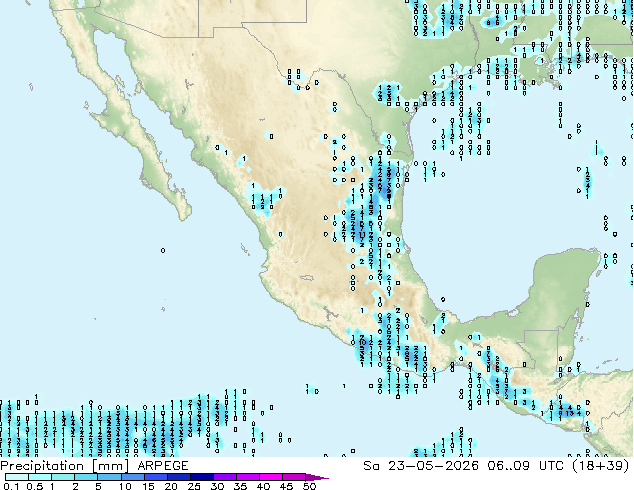Pick the 10–15 mm legend color segment
The image size is (634, 490).
coord(132,477)
